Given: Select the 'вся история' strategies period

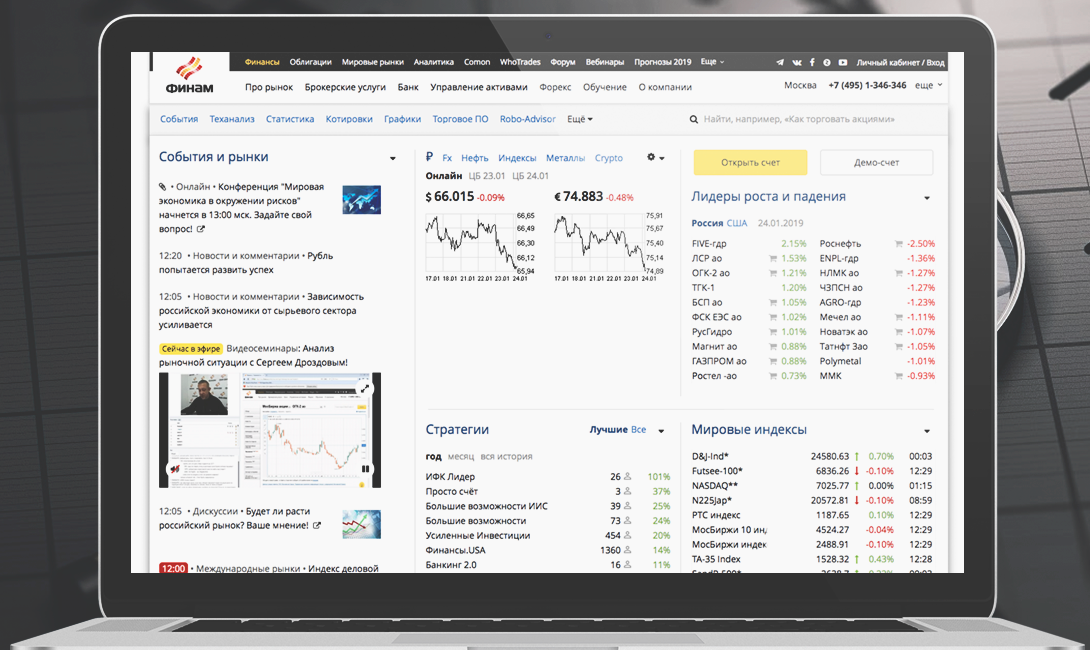Looking at the screenshot, I should [506, 457].
